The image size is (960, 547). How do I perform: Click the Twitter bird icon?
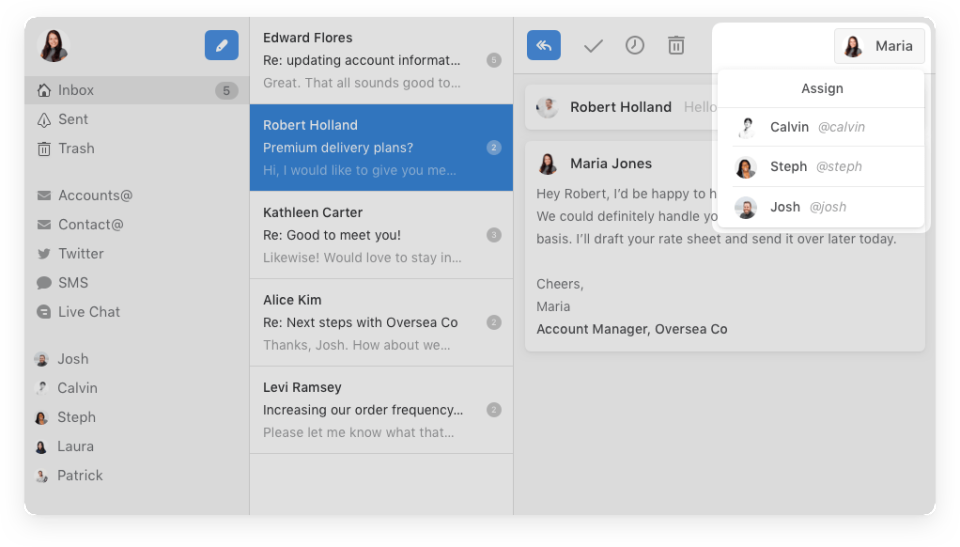tap(43, 254)
